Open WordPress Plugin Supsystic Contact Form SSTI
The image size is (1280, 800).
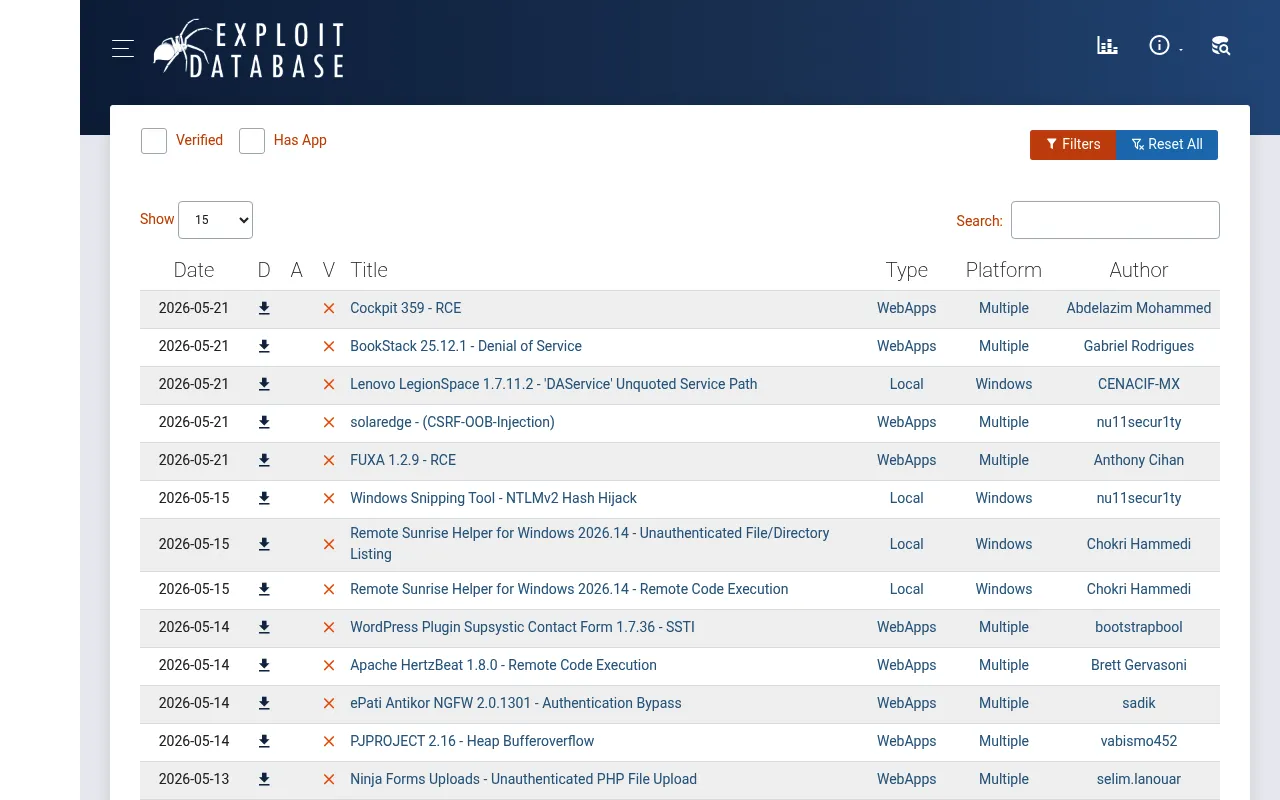(522, 627)
